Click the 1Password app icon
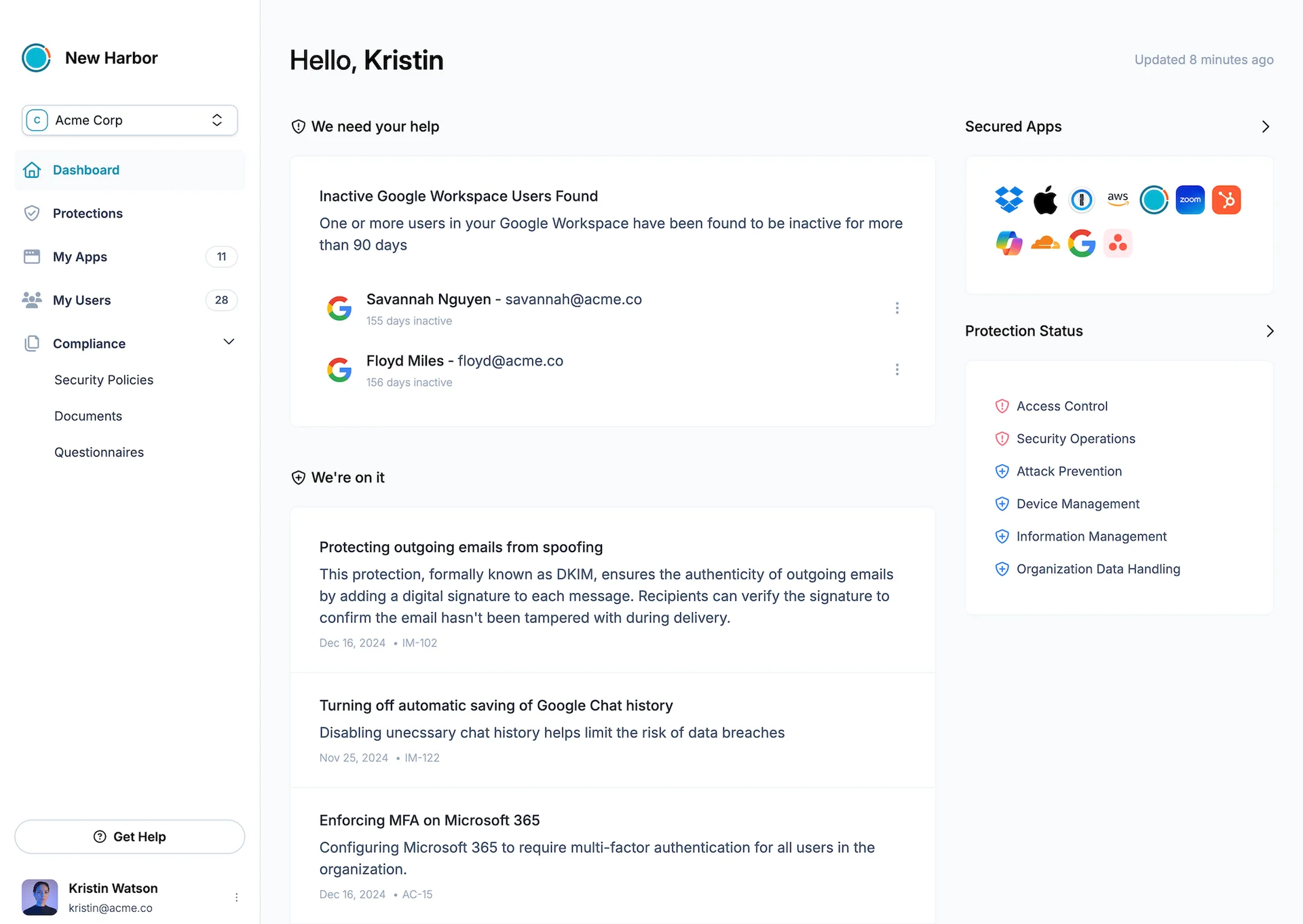This screenshot has width=1303, height=924. point(1081,199)
